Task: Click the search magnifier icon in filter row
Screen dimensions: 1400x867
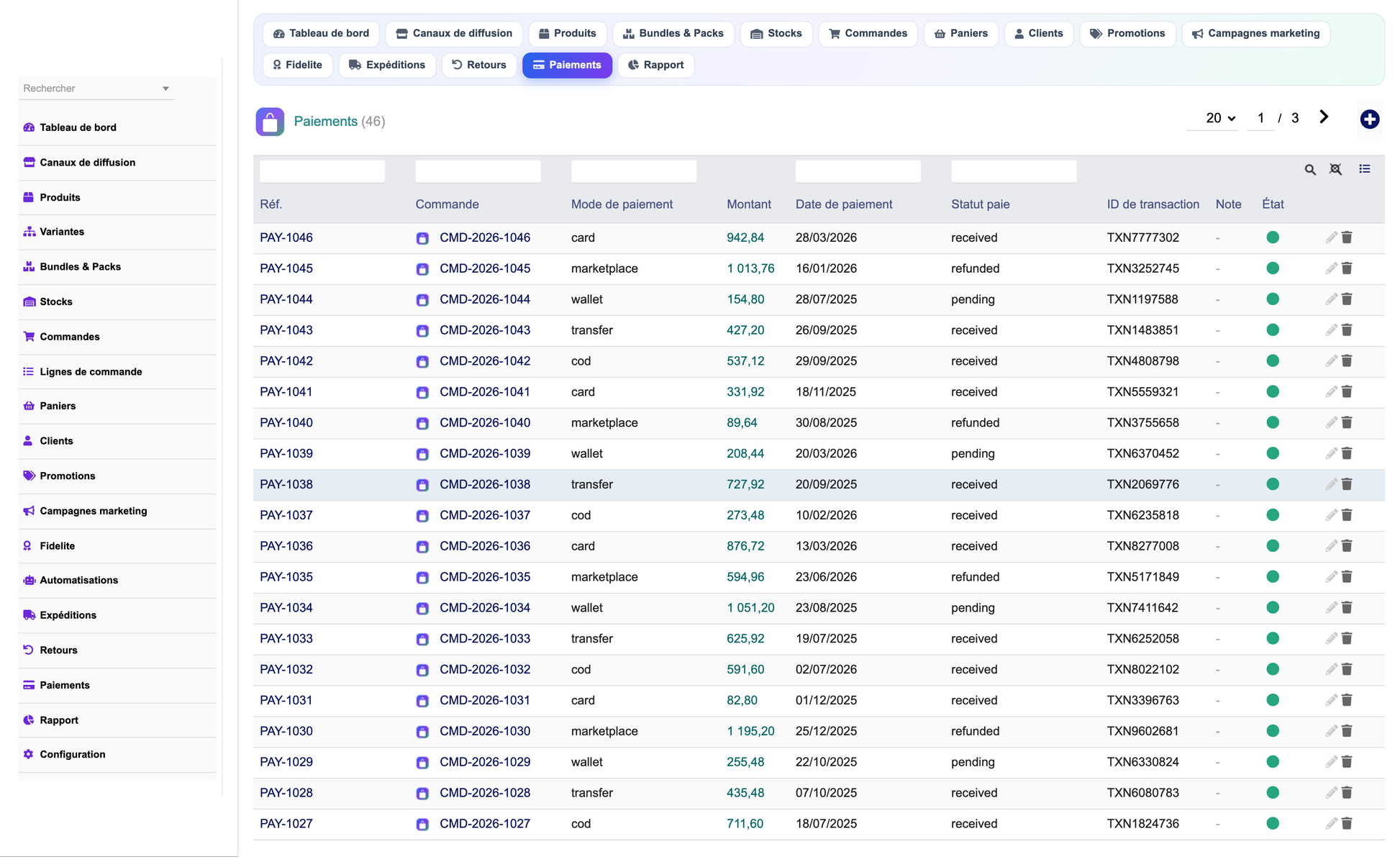Action: click(1310, 170)
